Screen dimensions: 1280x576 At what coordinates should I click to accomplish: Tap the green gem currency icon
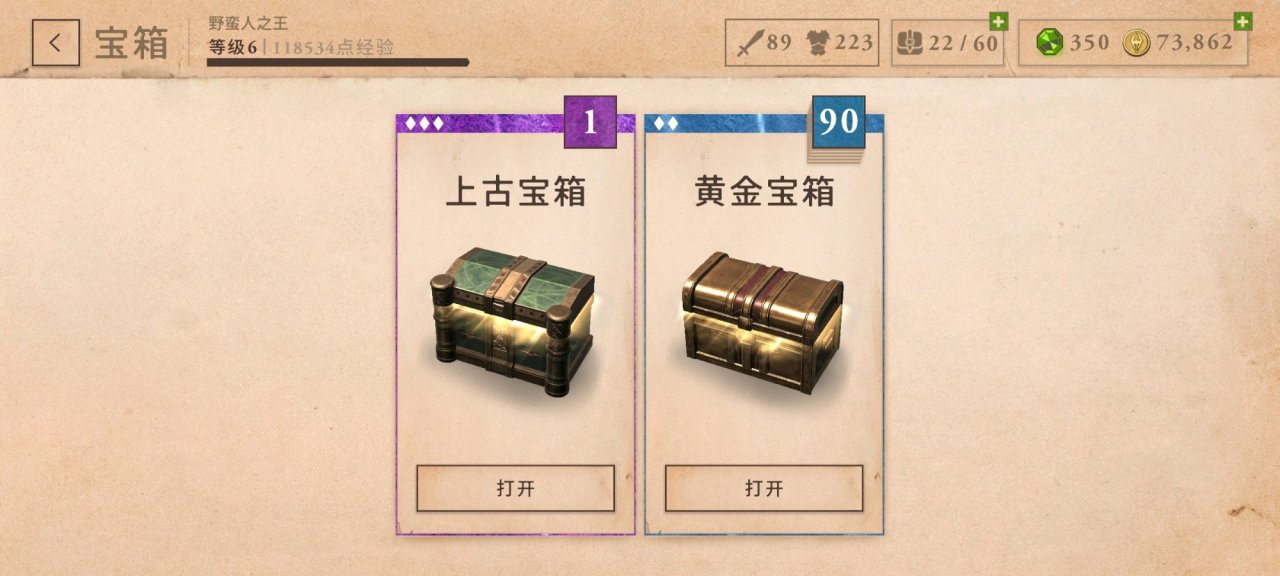tap(1049, 43)
